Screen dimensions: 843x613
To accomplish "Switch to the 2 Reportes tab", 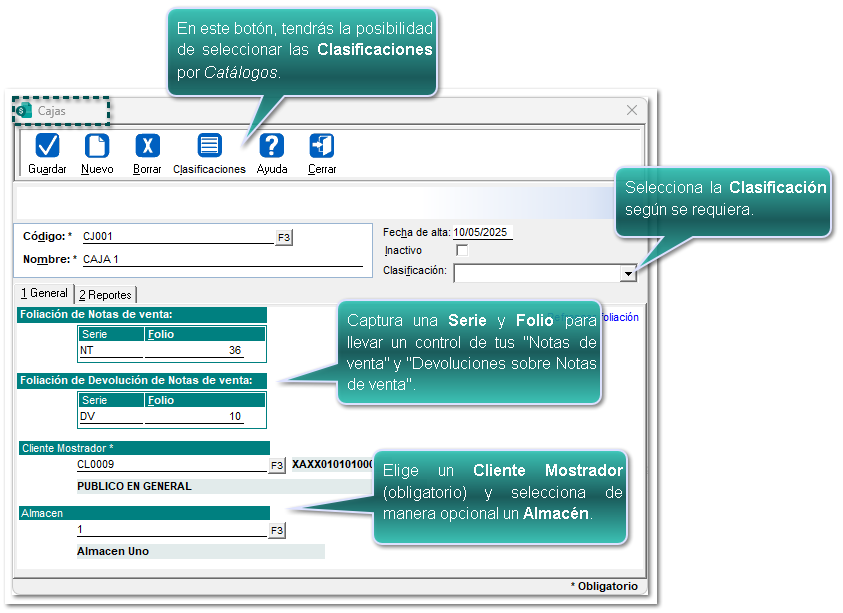I will pyautogui.click(x=106, y=294).
